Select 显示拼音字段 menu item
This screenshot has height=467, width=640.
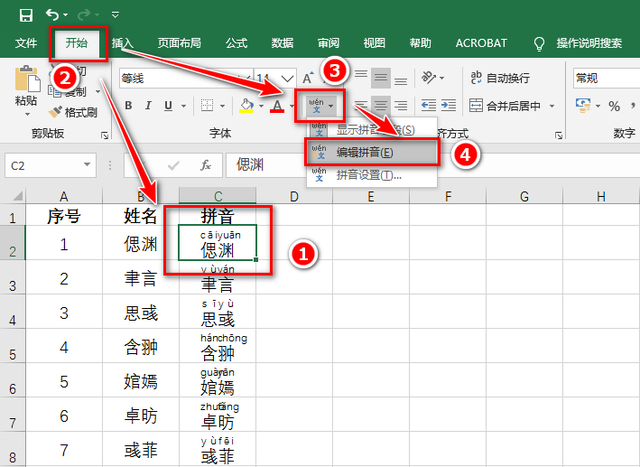[371, 130]
